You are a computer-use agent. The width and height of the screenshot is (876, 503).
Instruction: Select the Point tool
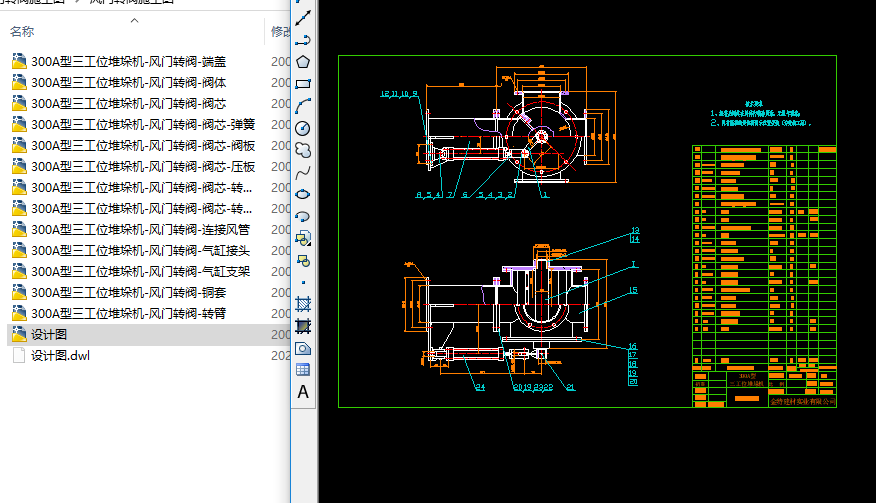[303, 283]
